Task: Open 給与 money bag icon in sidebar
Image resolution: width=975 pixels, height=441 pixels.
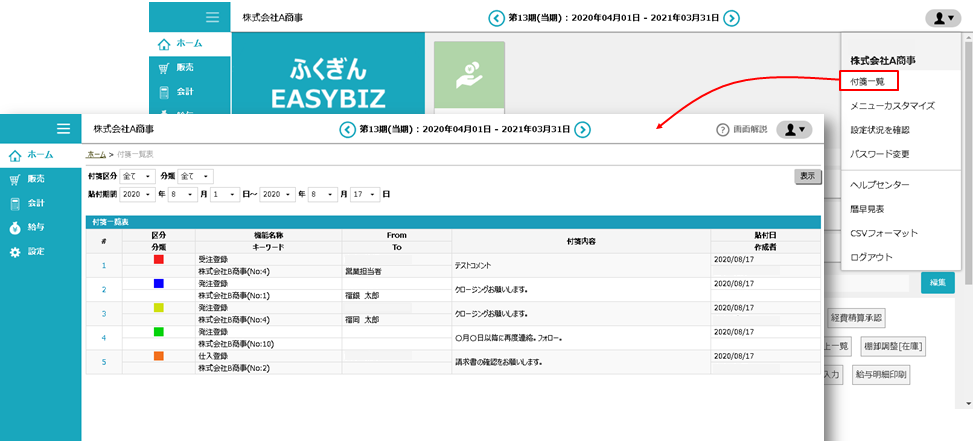Action: [15, 228]
